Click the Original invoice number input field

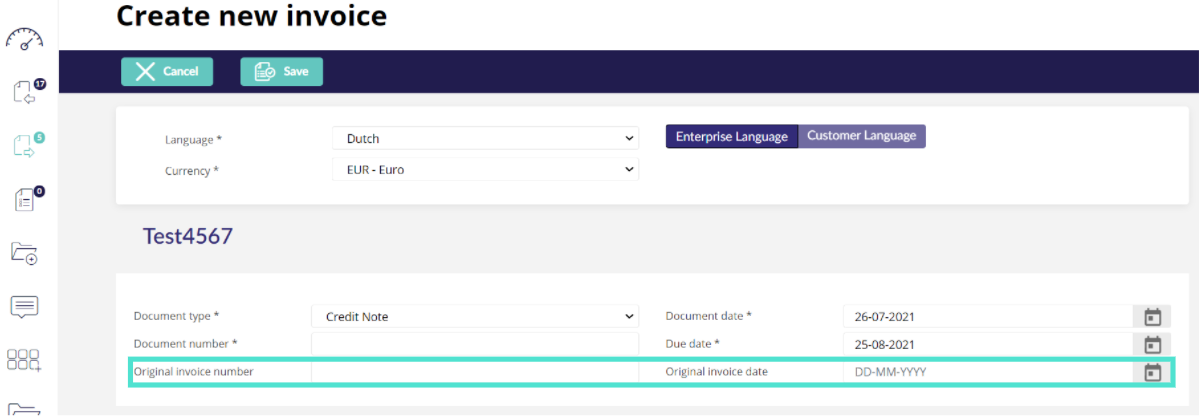475,372
